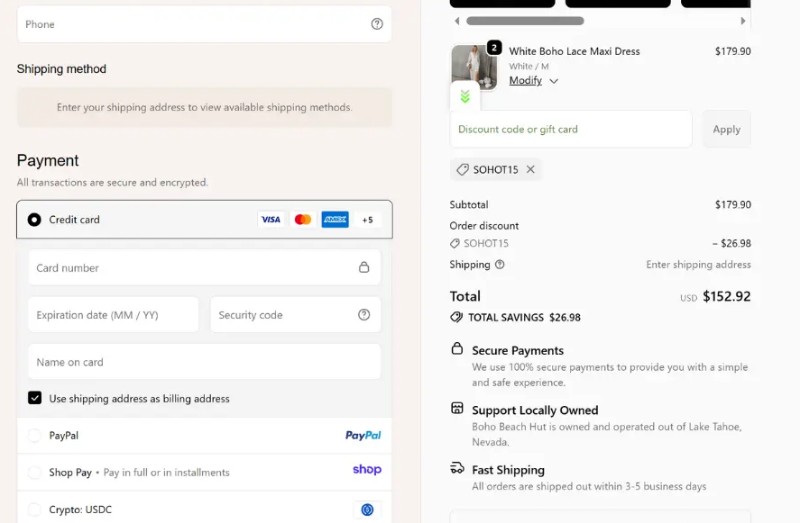Open the security code help icon
The width and height of the screenshot is (800, 523).
[x=364, y=315]
